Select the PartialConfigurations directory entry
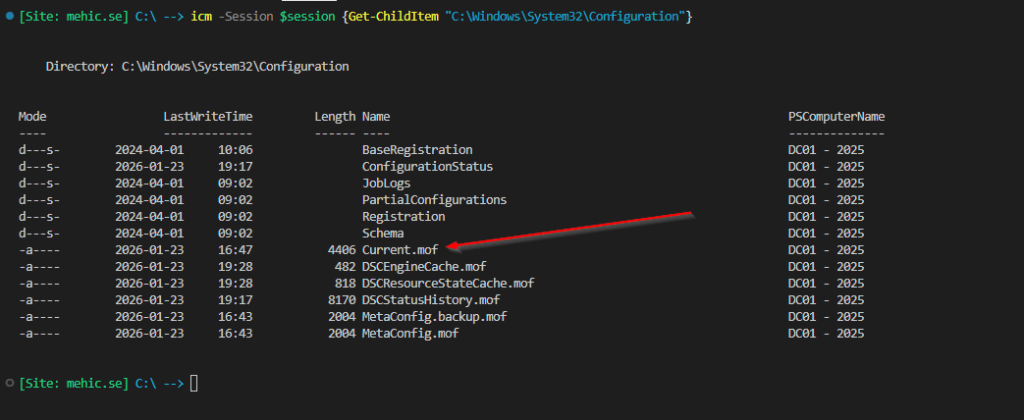The height and width of the screenshot is (420, 1024). pos(434,199)
